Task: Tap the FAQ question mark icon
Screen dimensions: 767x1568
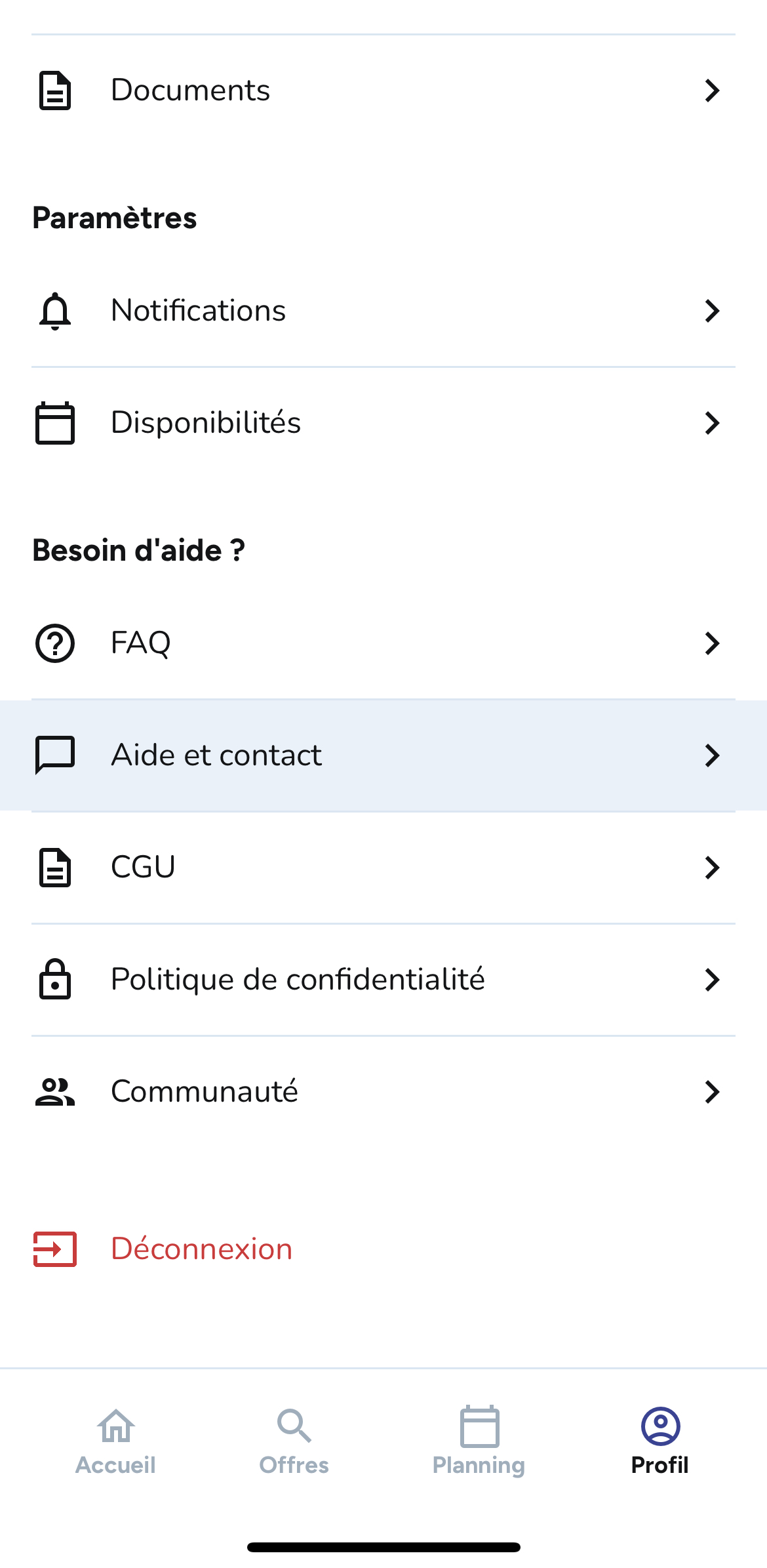Action: pos(55,643)
